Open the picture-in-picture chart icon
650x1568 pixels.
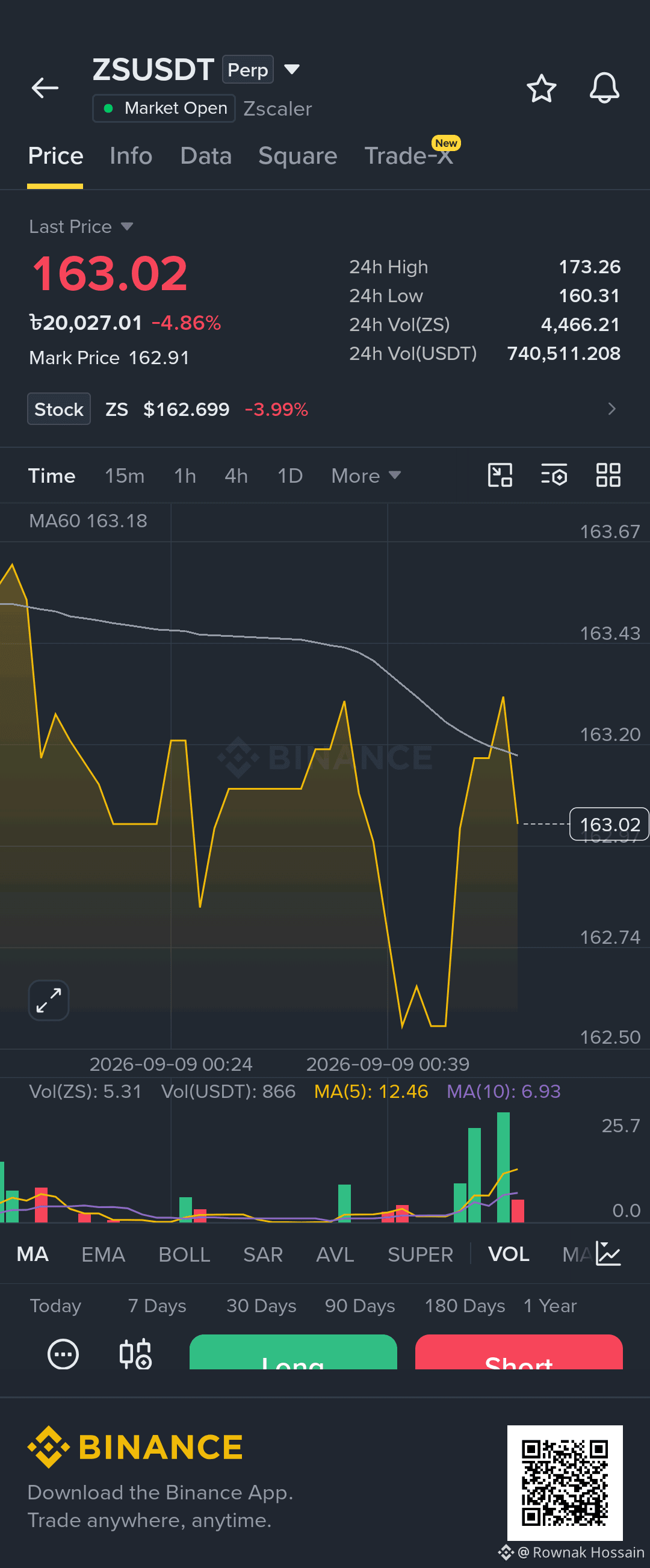pyautogui.click(x=500, y=475)
